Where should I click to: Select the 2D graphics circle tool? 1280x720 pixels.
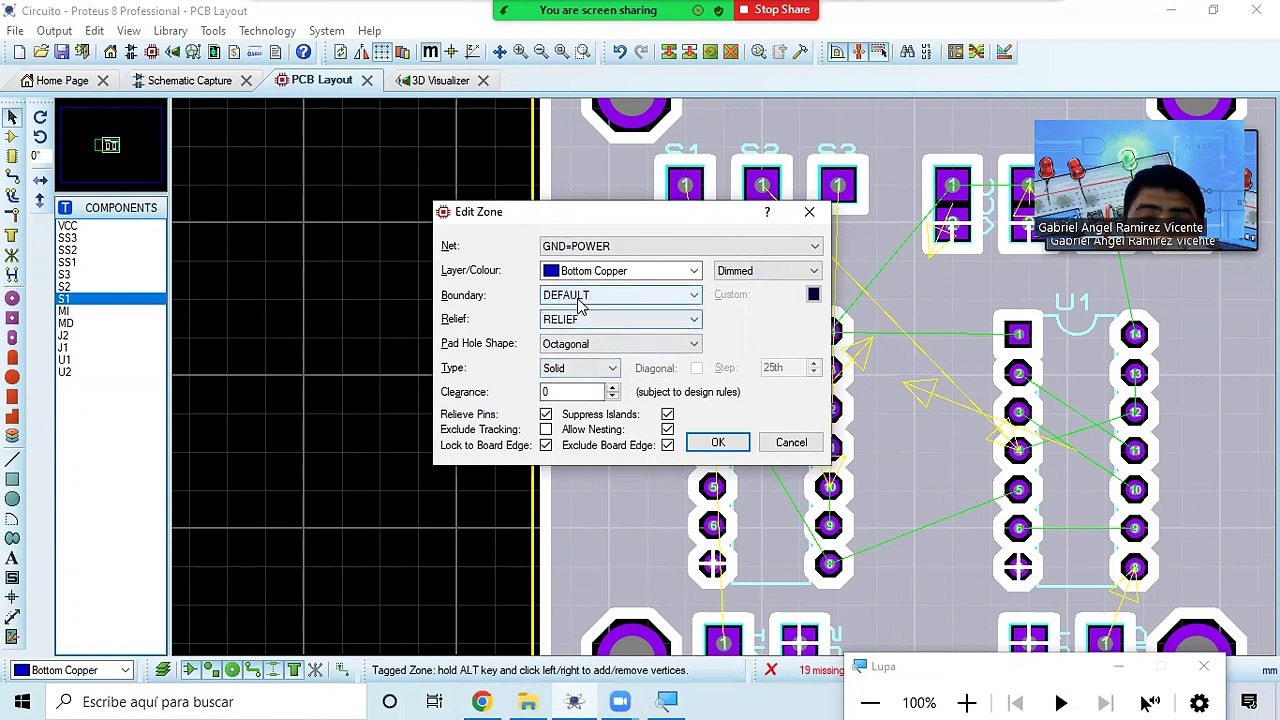coord(12,499)
